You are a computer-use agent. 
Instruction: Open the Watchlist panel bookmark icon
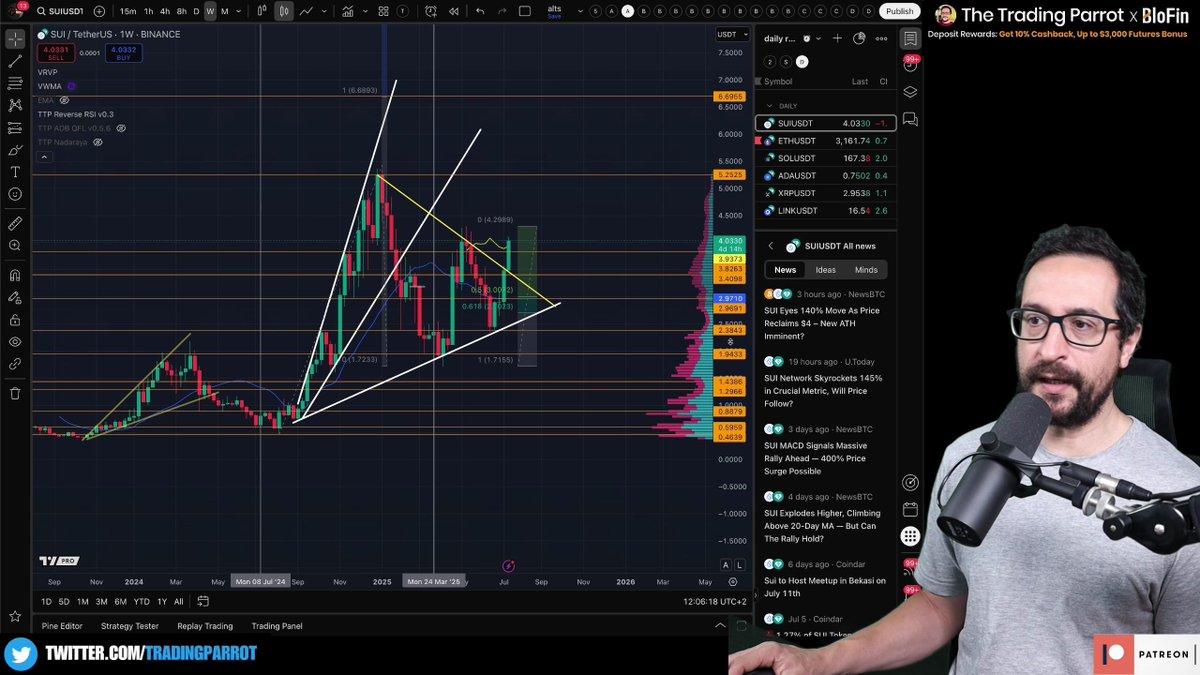tap(910, 39)
